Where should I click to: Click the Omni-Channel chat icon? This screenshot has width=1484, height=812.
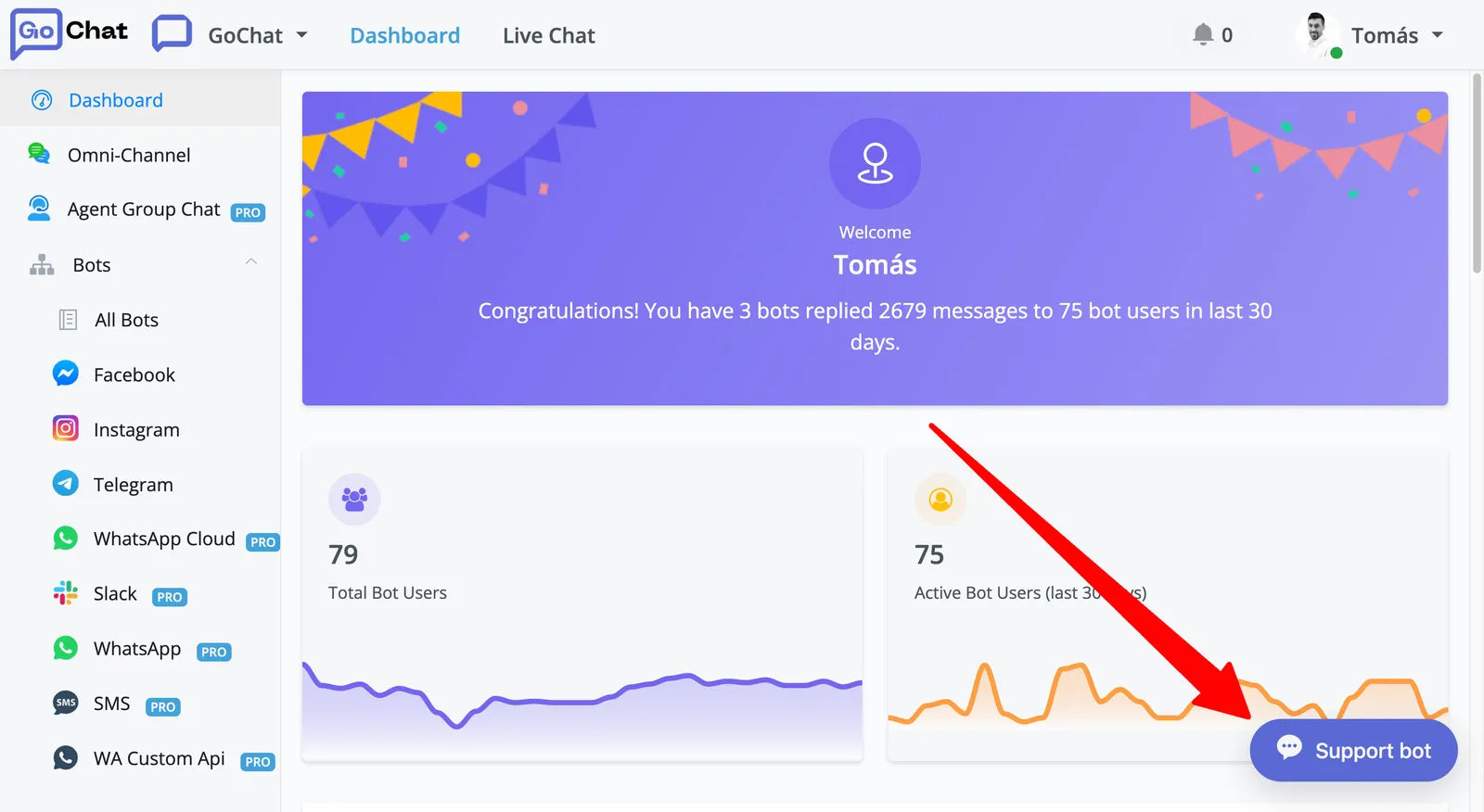pos(39,154)
